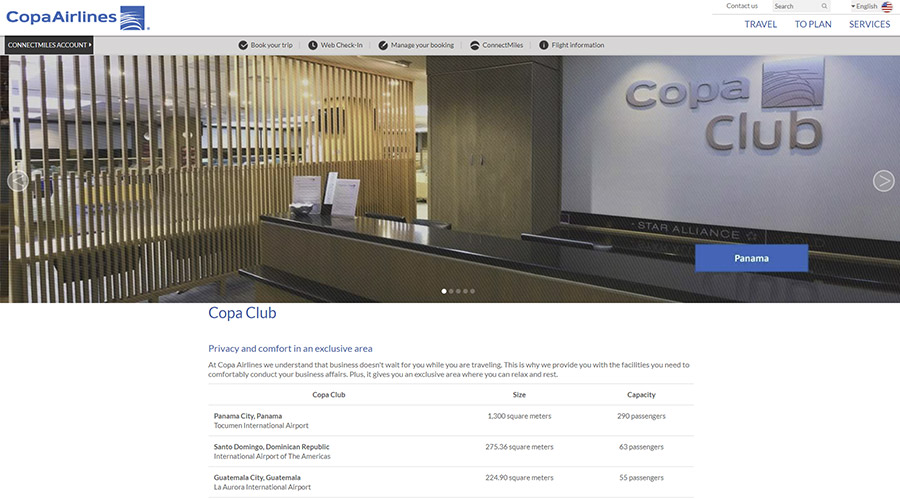Click the Flight information info icon
This screenshot has width=900, height=500.
544,45
